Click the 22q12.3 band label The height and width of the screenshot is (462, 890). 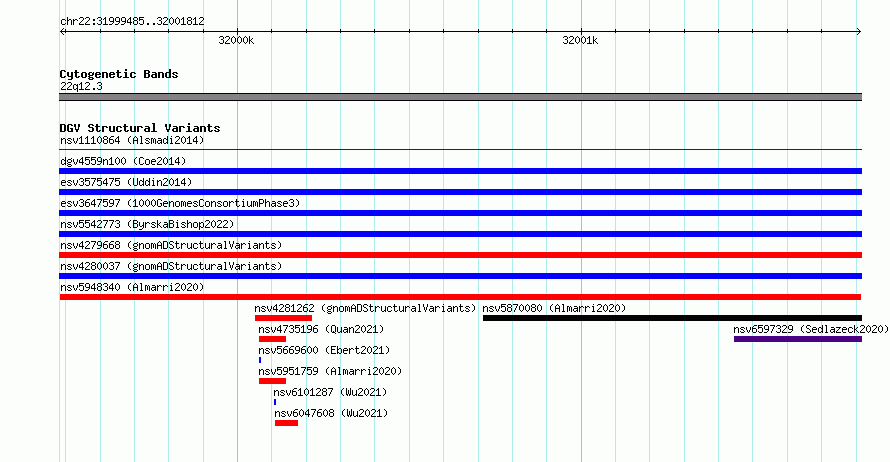click(81, 86)
